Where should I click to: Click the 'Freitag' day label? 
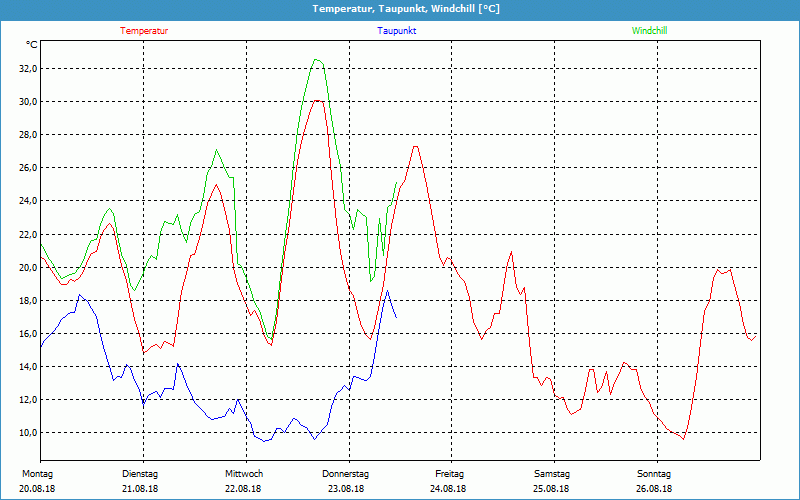click(449, 474)
